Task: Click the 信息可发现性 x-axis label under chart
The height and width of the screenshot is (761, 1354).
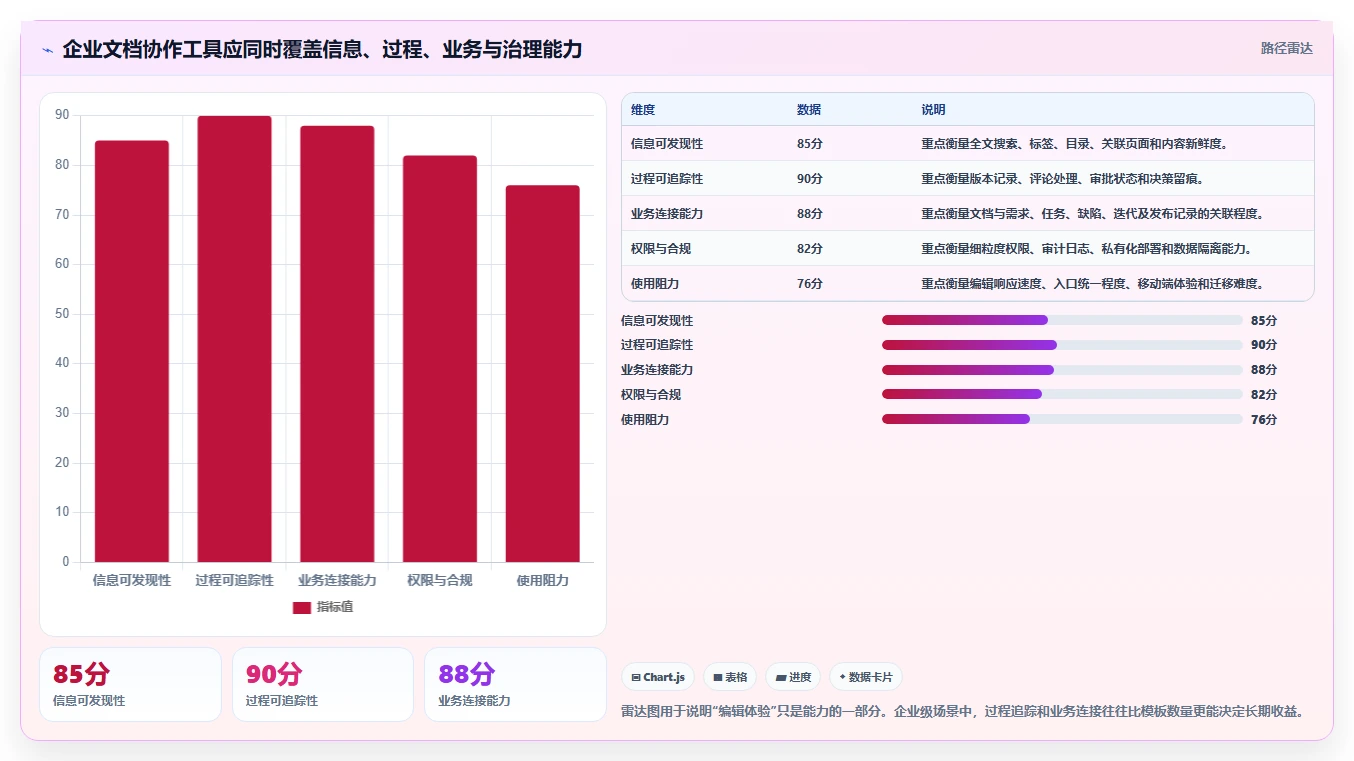Action: [132, 580]
